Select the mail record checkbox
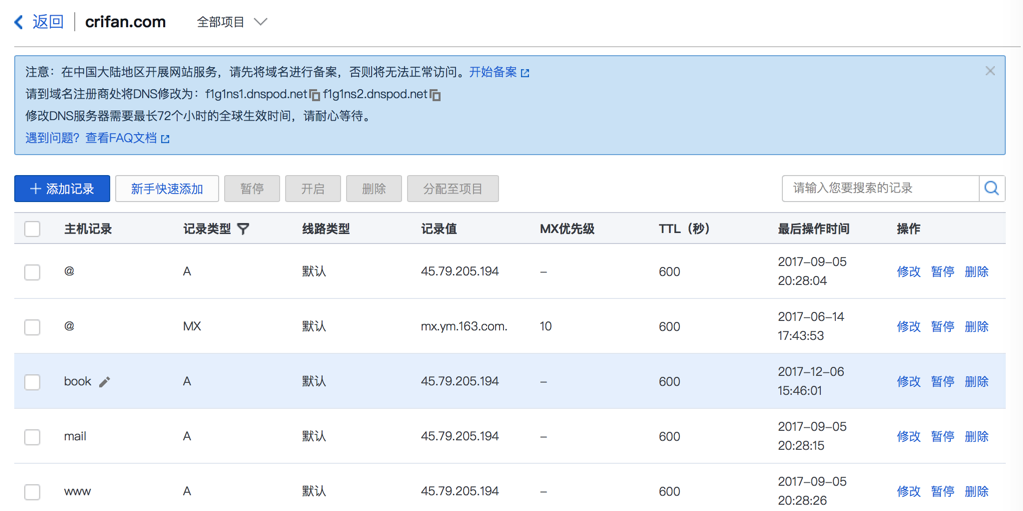The width and height of the screenshot is (1023, 511). [x=32, y=437]
